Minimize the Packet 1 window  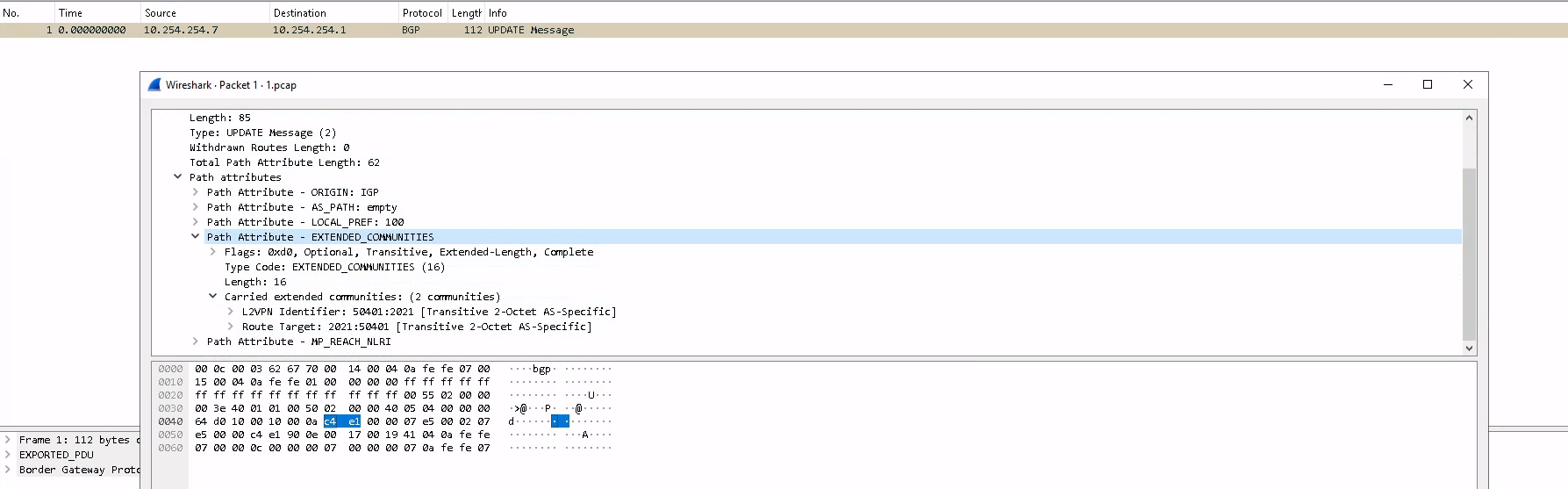point(1388,85)
